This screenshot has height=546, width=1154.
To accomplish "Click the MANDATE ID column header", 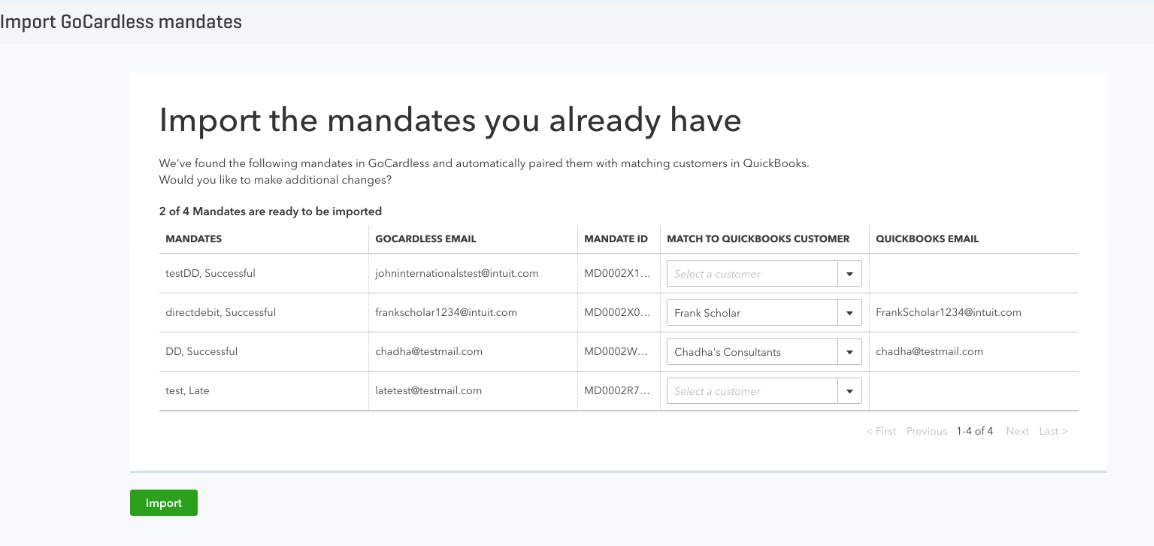I will point(616,239).
